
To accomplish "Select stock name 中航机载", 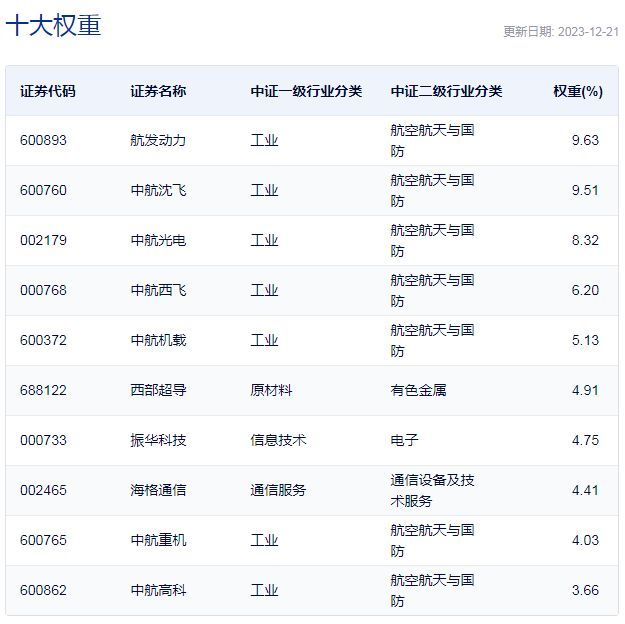I will [158, 341].
